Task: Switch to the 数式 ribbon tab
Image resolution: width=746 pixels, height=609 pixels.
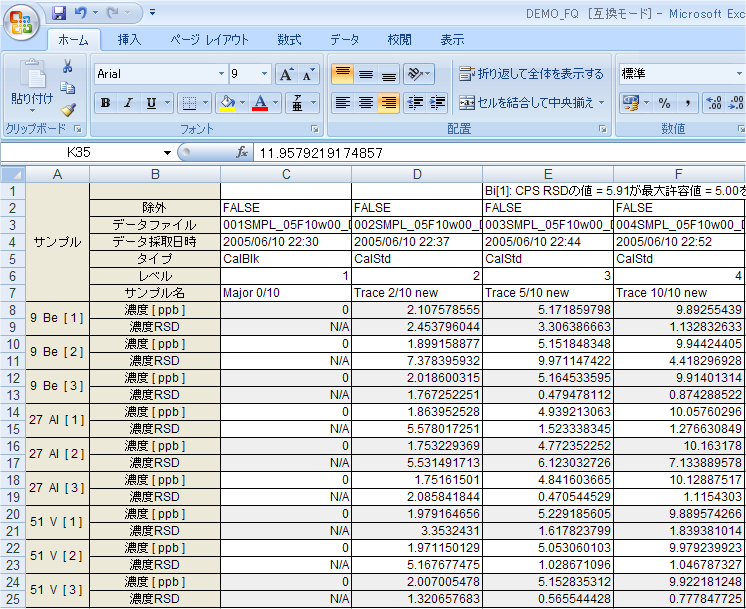Action: [289, 40]
